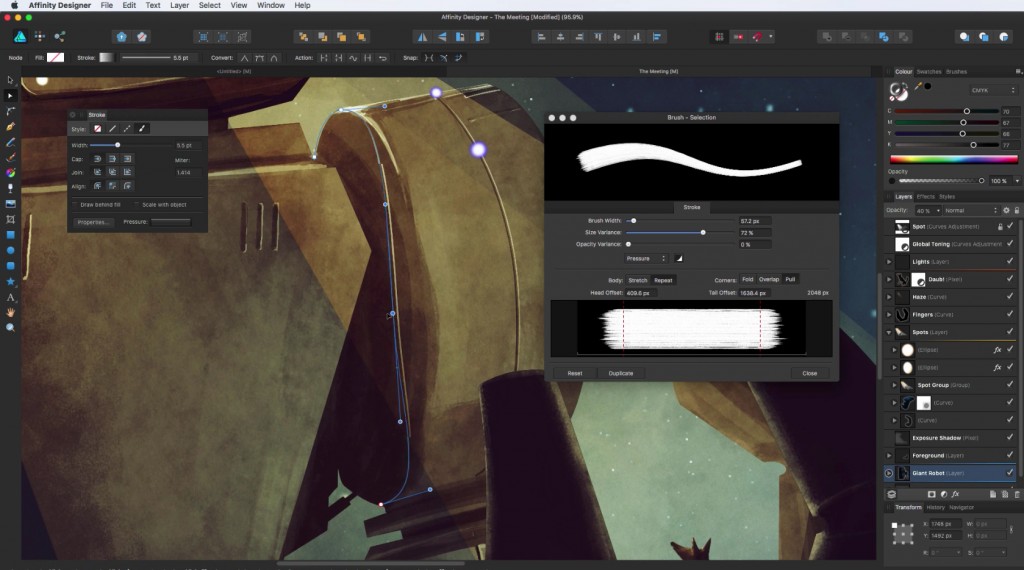Click the Fill colour swatch
The width and height of the screenshot is (1024, 570).
[56, 57]
